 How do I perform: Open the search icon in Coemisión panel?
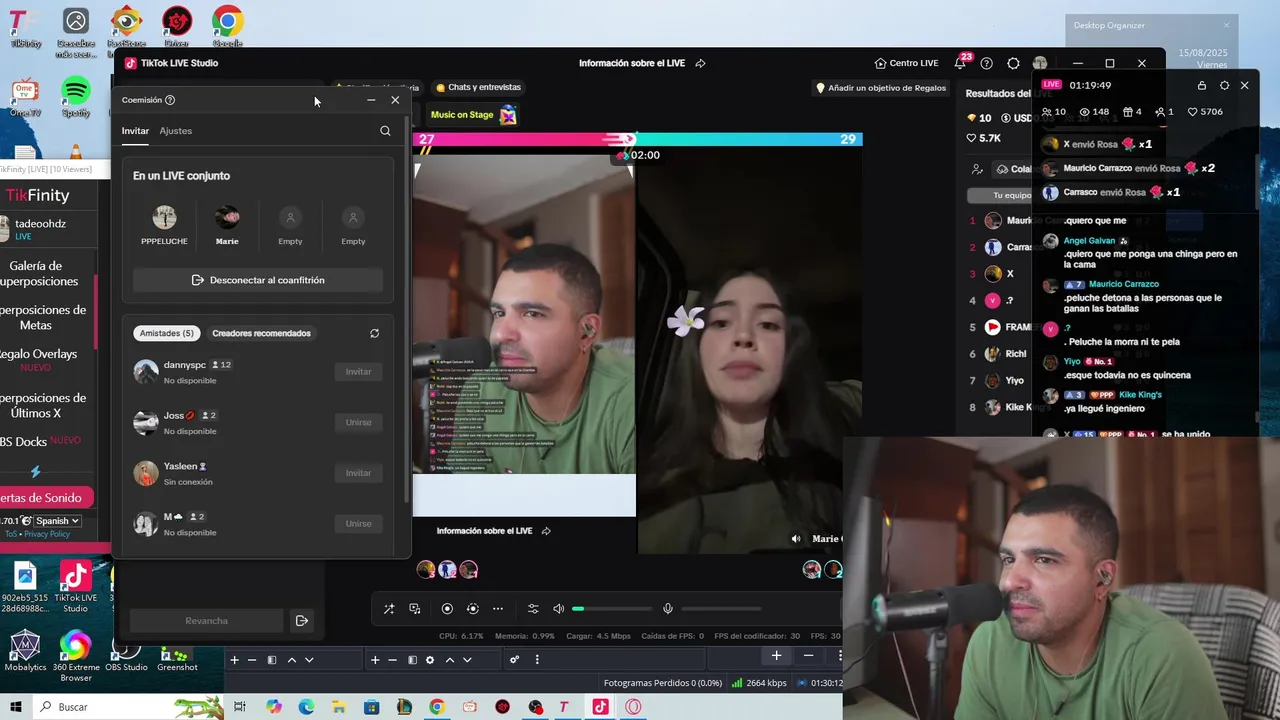click(x=385, y=131)
